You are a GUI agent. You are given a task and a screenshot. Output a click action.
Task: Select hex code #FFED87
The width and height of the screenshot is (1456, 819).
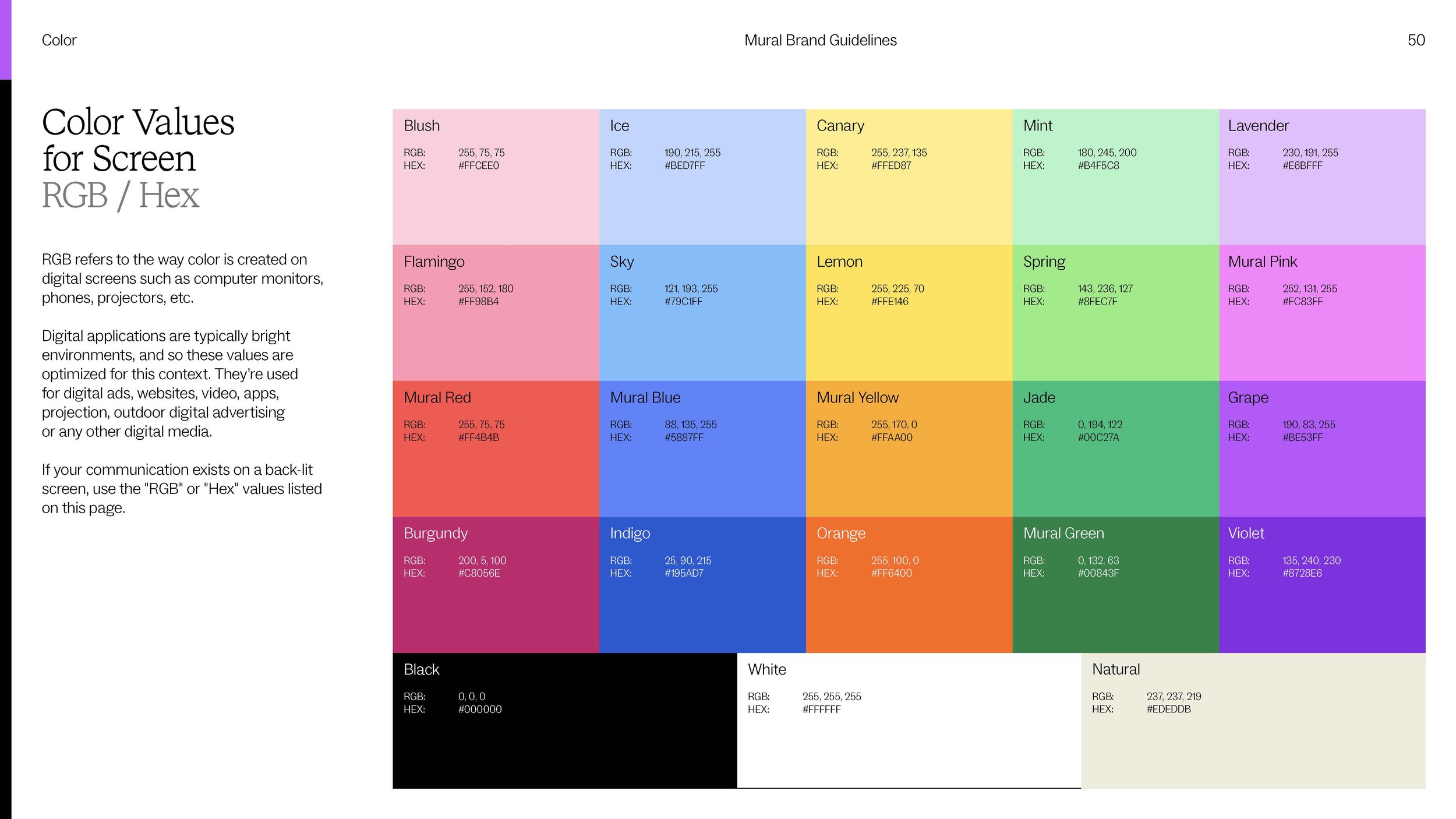pos(892,165)
